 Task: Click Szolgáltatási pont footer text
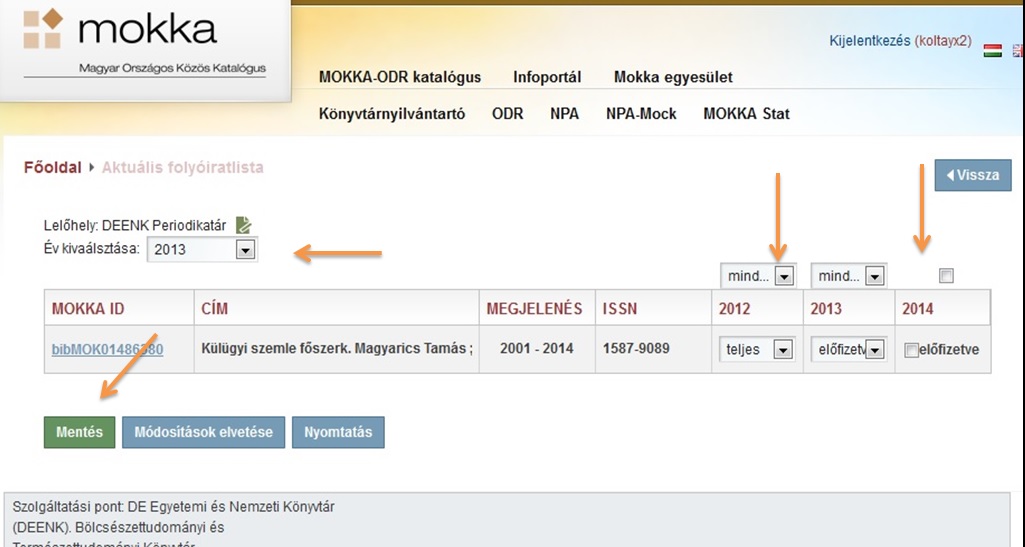pos(173,507)
